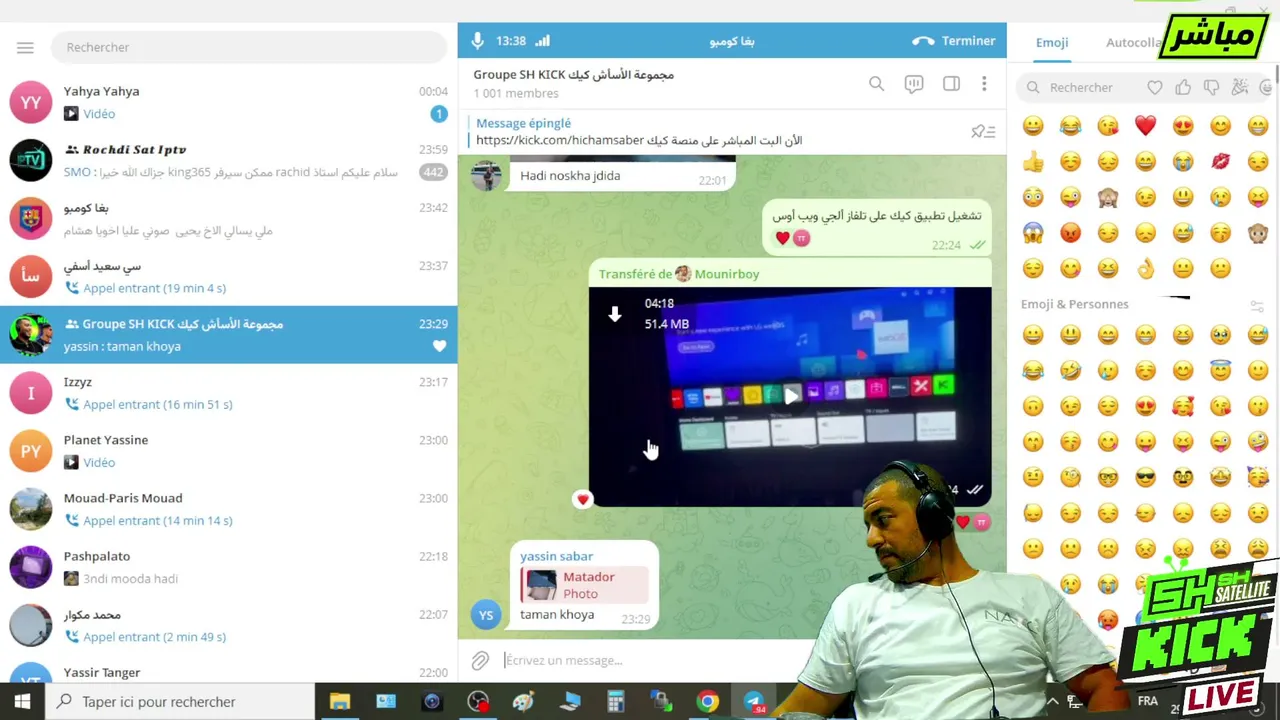Open the yassin sabar sender name
The image size is (1280, 720).
556,556
